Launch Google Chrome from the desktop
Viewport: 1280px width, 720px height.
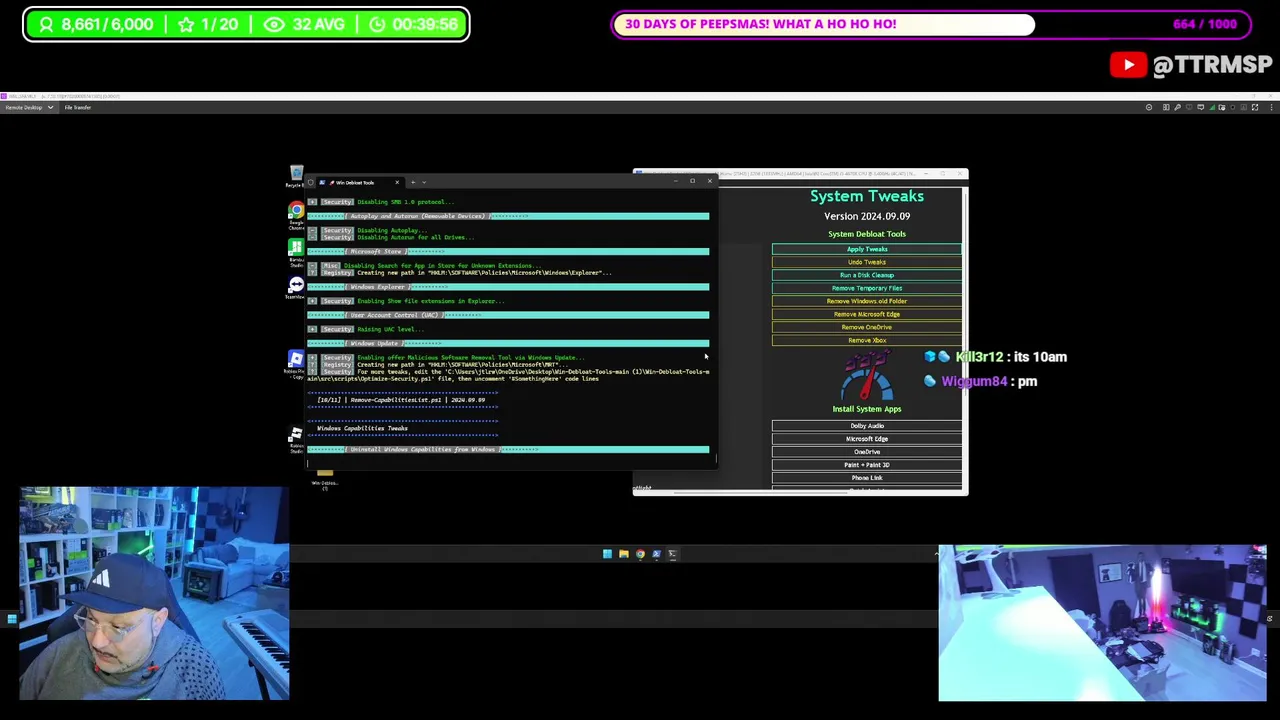(x=296, y=215)
